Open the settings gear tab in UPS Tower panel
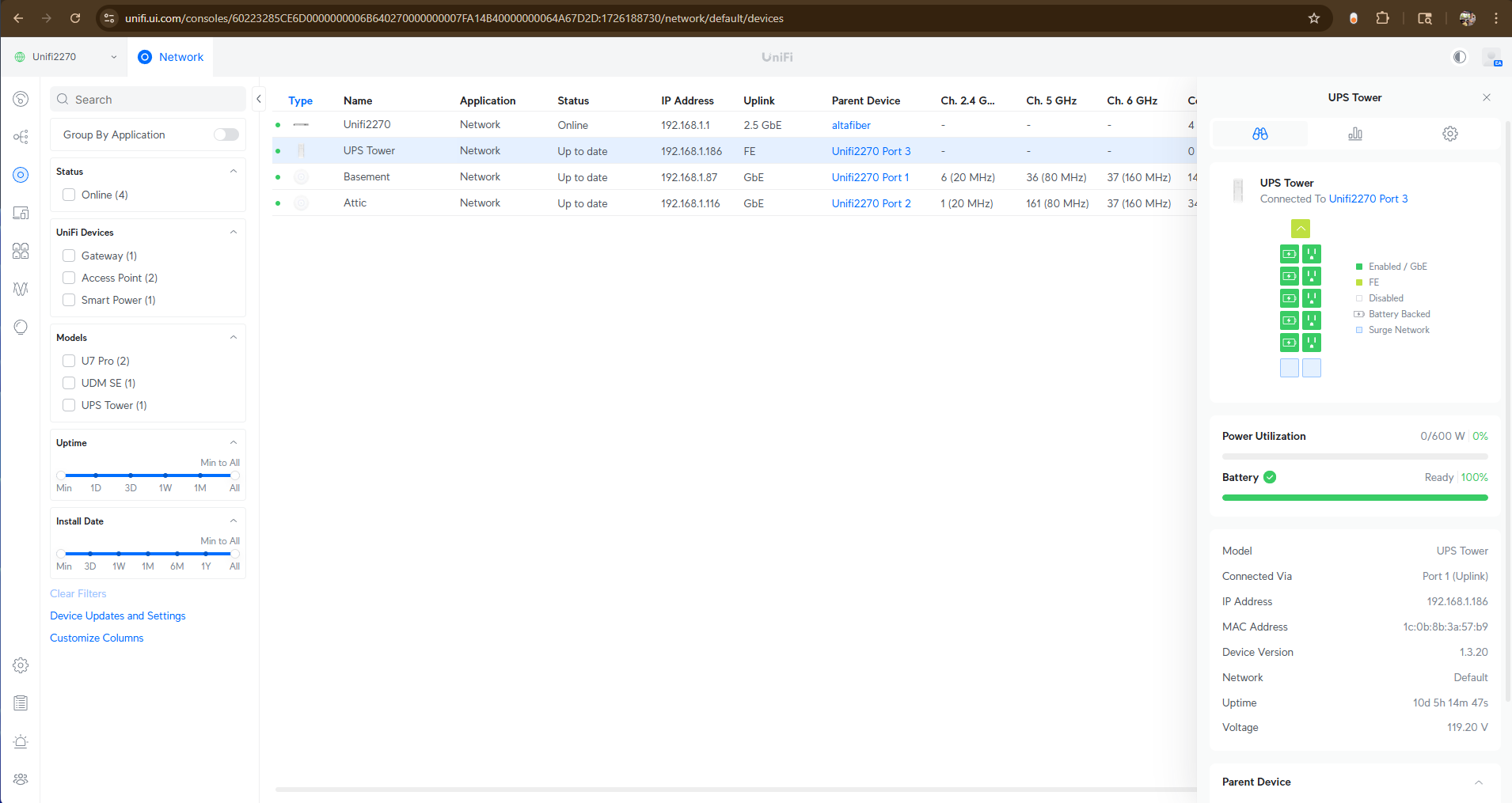Screen dimensions: 1512x803 1449,134
